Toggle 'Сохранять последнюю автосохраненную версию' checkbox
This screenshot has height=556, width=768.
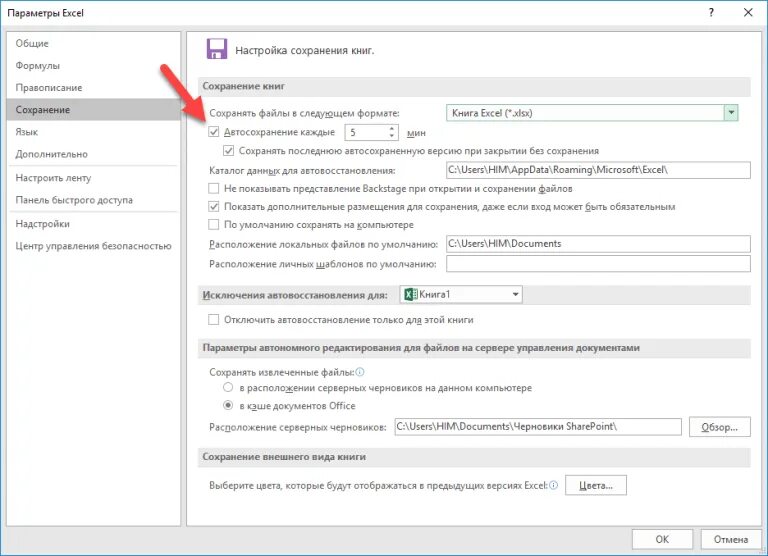[228, 150]
